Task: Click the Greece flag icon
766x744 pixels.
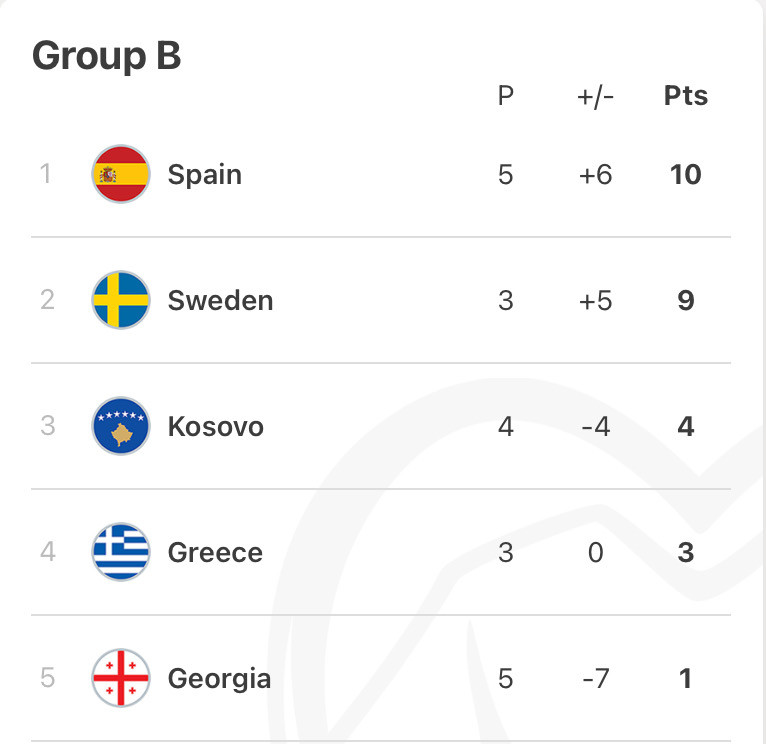Action: [x=121, y=552]
